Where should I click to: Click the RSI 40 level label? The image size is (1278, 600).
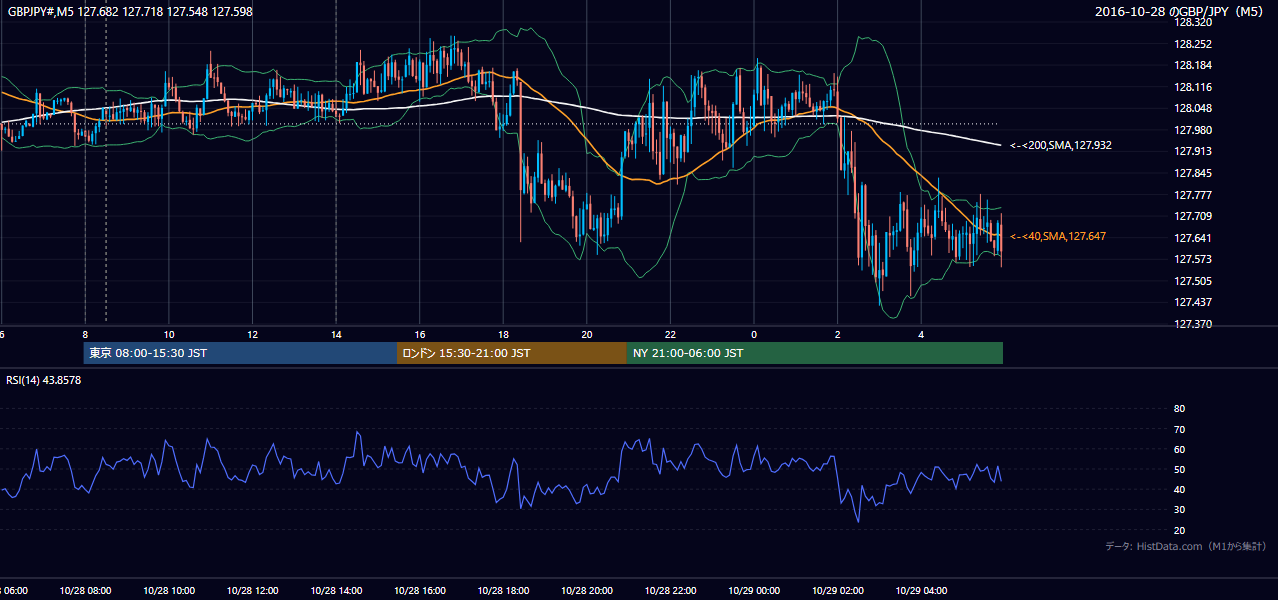click(x=1179, y=489)
